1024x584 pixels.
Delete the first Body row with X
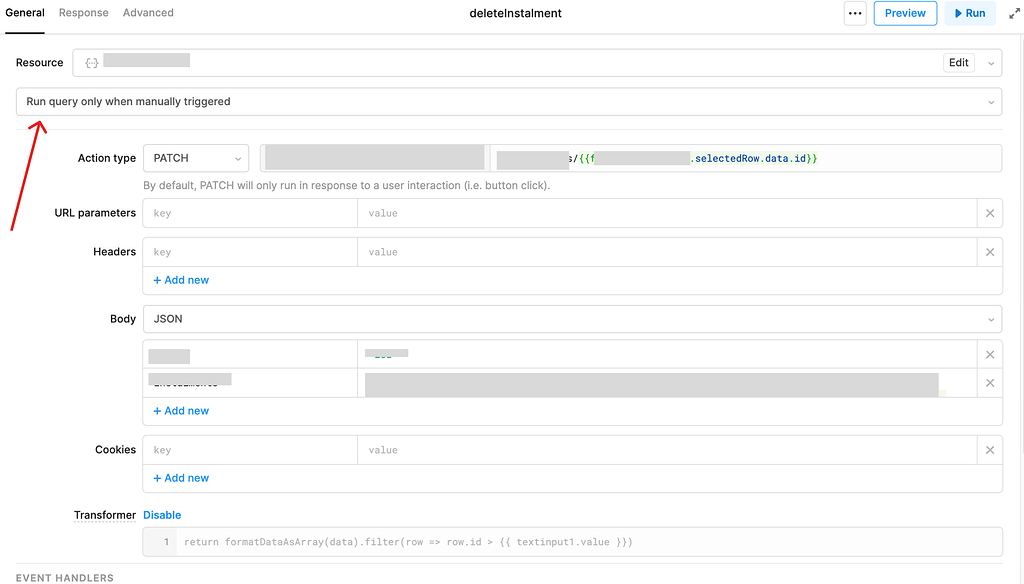click(x=989, y=355)
